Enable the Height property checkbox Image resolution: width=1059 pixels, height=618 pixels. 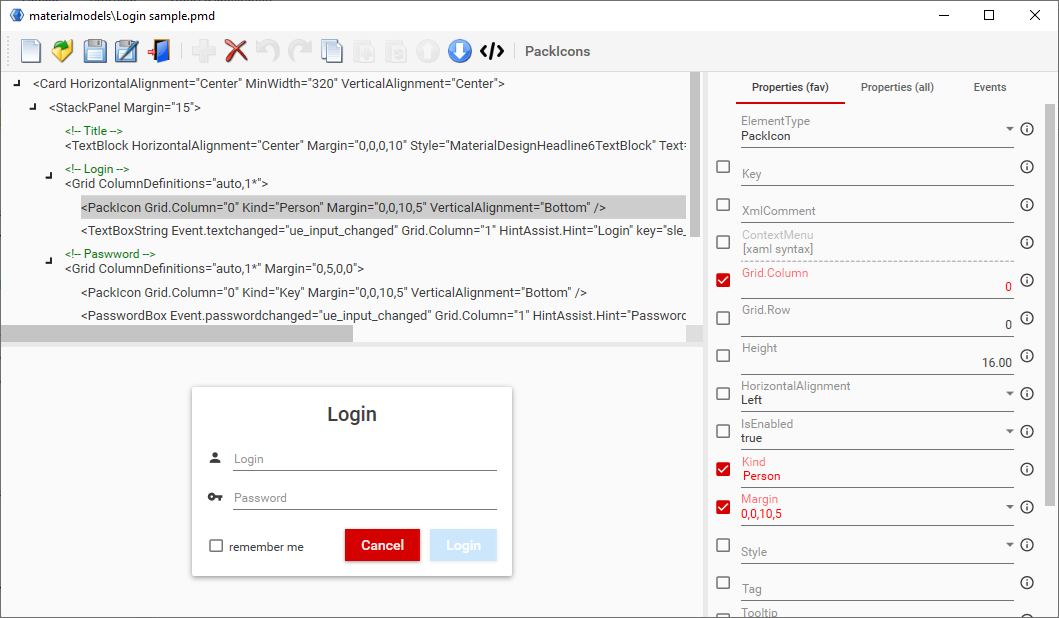pos(723,355)
